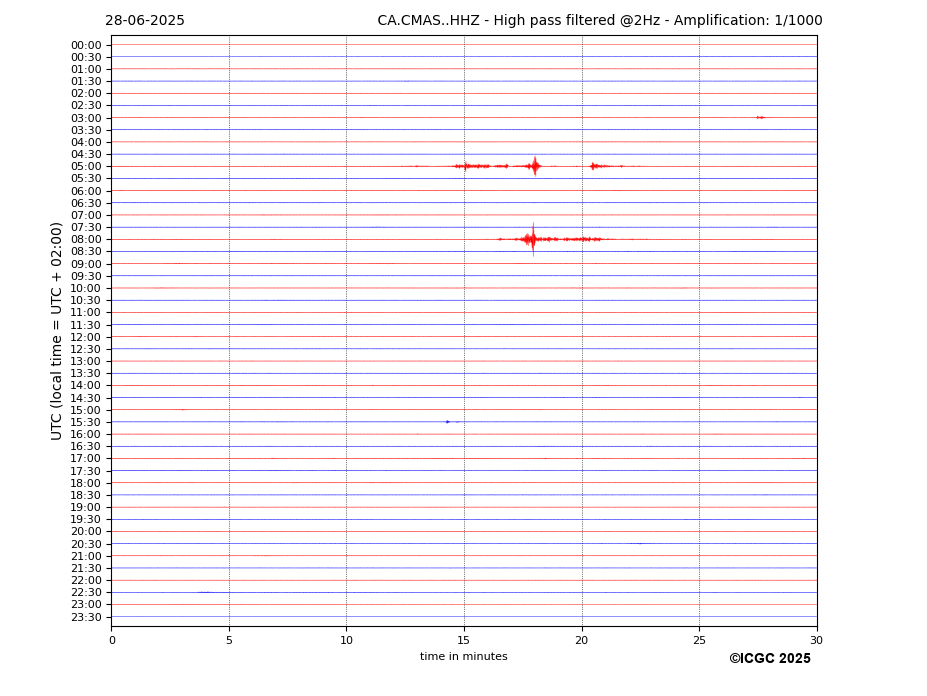
Task: Click the 12:30 time row label
Action: click(x=86, y=349)
